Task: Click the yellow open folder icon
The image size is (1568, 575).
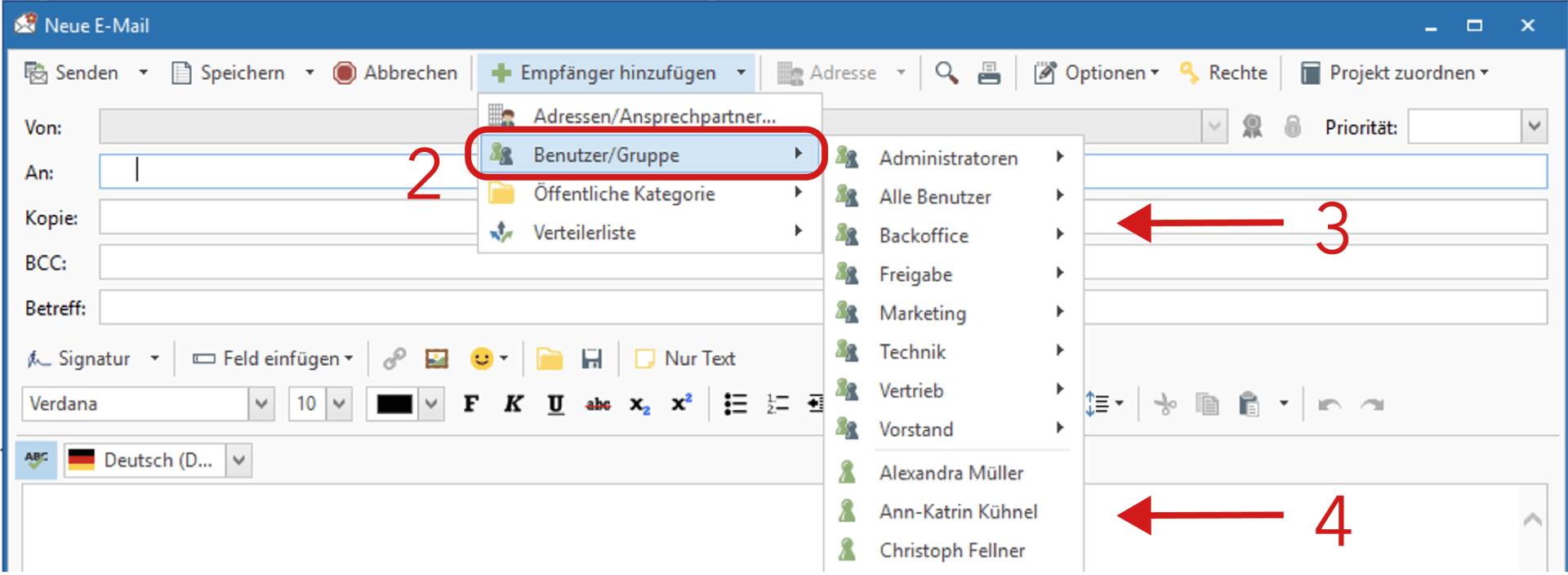Action: 550,359
